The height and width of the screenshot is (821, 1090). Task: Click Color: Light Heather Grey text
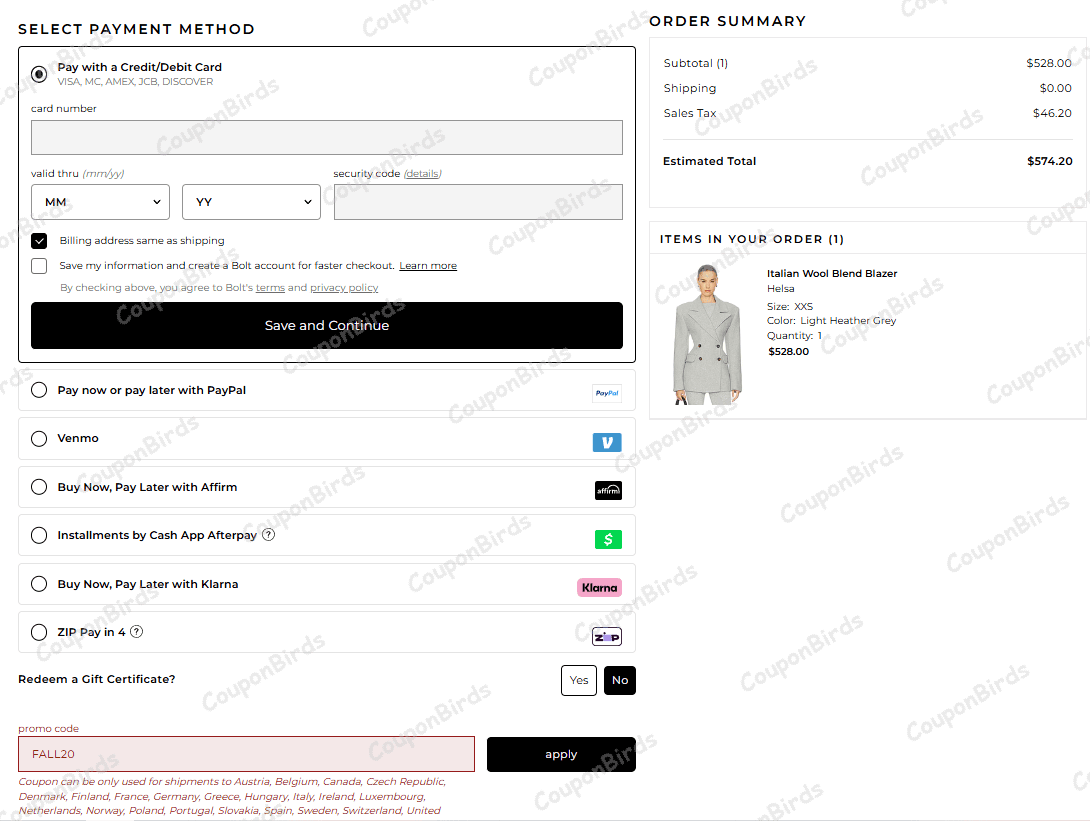point(831,320)
